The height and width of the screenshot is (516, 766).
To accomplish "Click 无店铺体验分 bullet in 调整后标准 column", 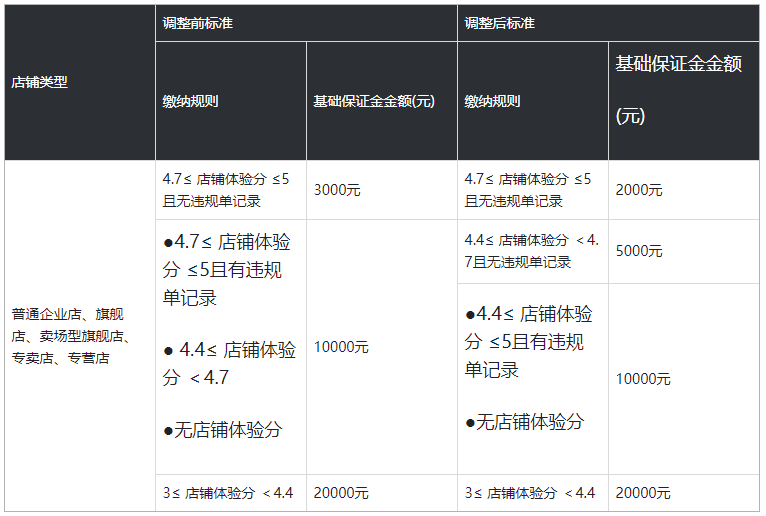I will 525,422.
